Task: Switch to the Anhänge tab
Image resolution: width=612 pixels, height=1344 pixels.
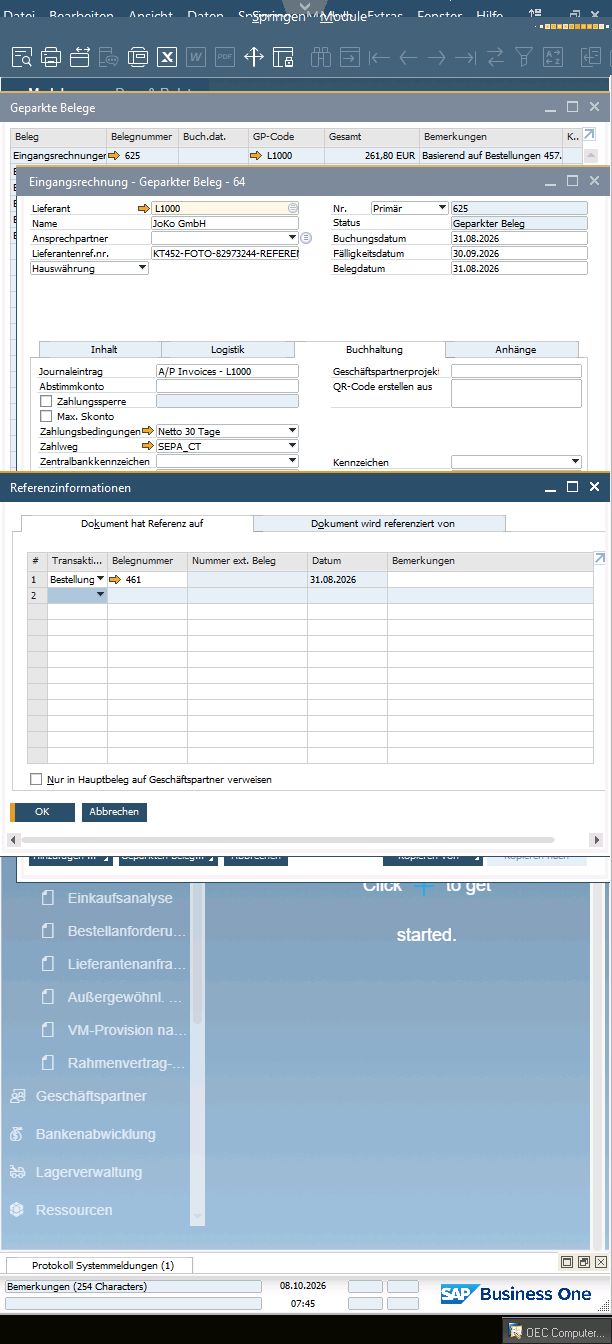Action: coord(516,349)
